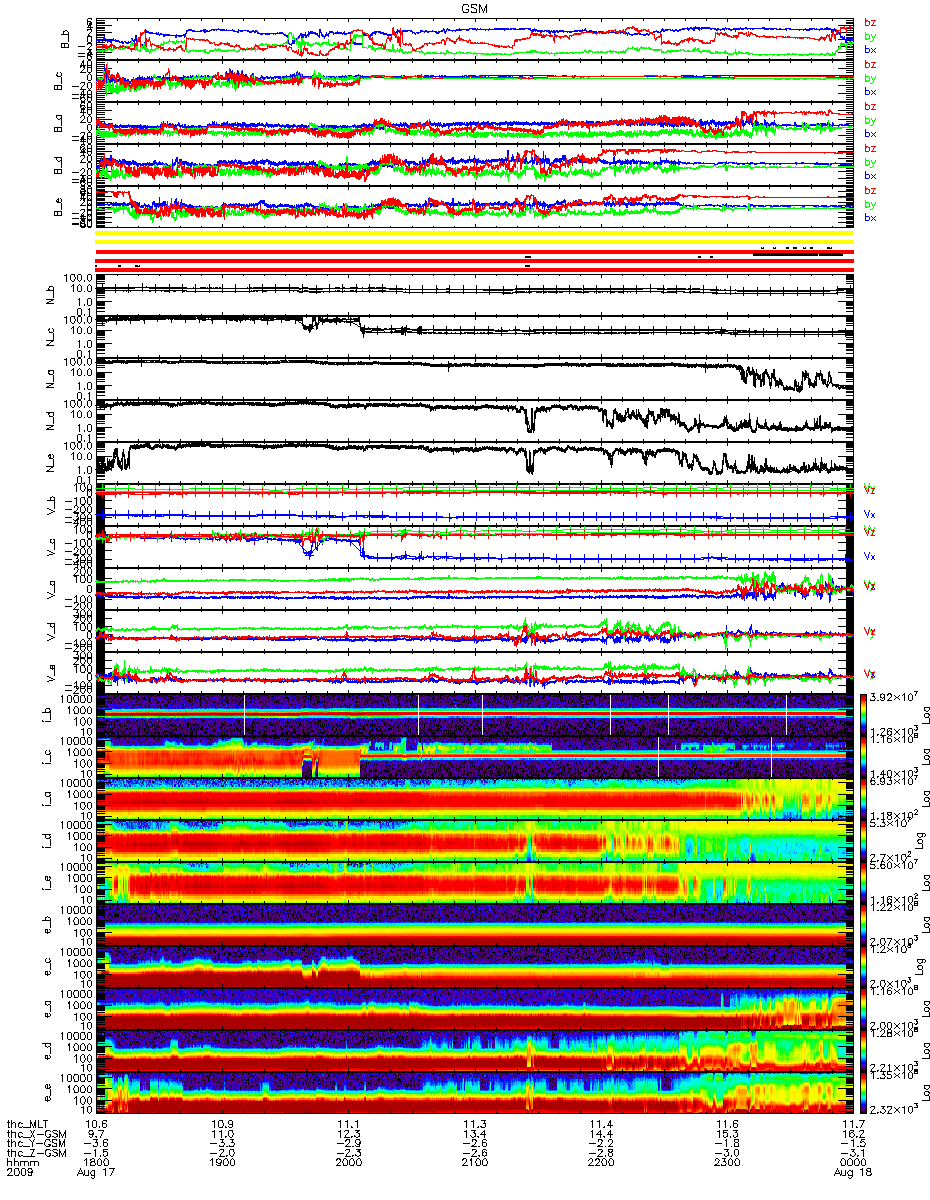Click the 2009 year label
The width and height of the screenshot is (930, 1200).
pyautogui.click(x=19, y=1173)
